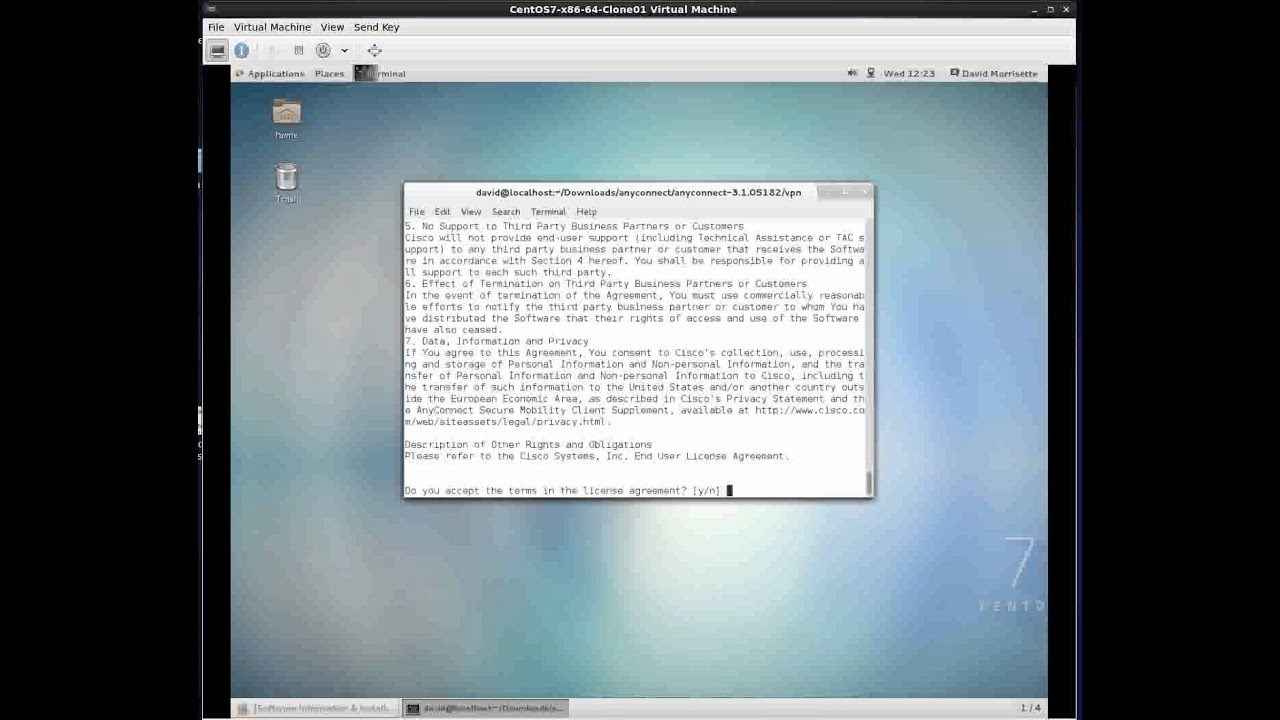Open virt-manager File menu
The height and width of the screenshot is (720, 1280).
point(216,27)
